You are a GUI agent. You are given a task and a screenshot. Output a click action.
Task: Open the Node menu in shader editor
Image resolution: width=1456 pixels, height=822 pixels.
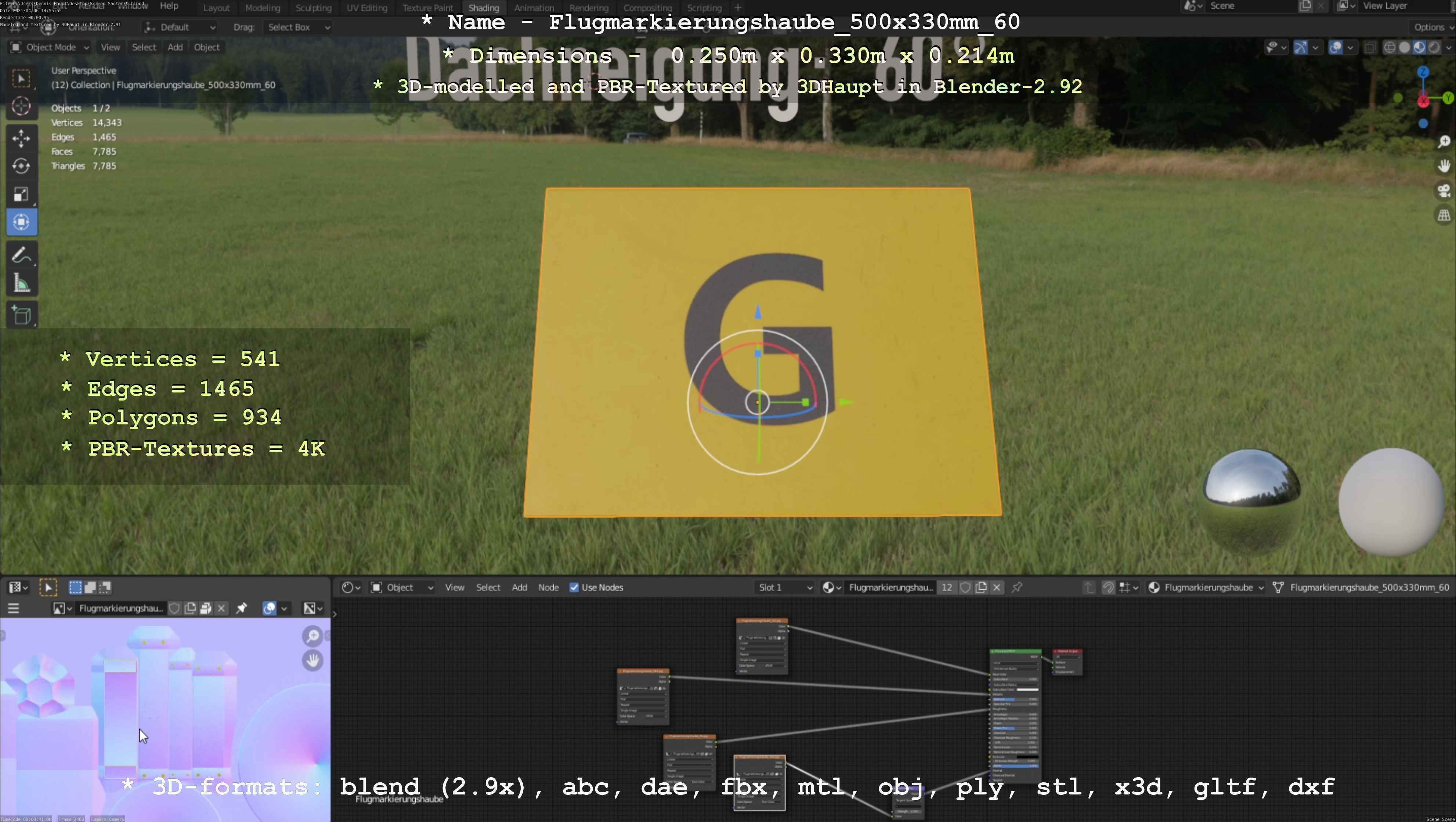tap(548, 587)
